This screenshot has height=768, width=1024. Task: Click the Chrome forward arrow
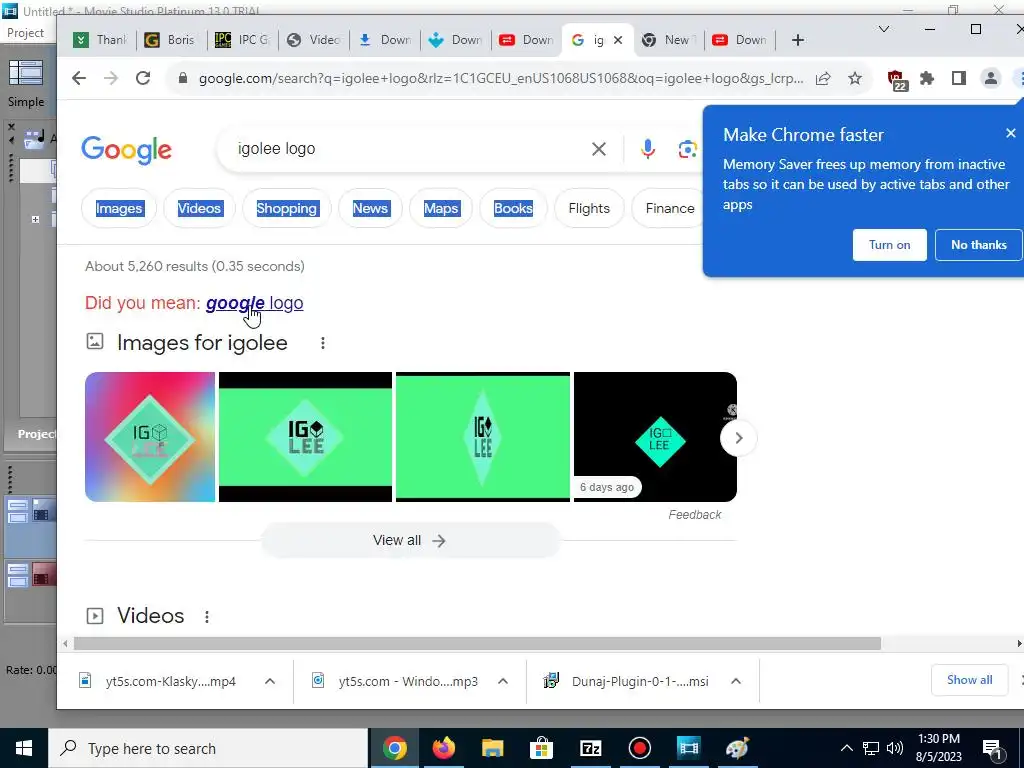[x=111, y=78]
